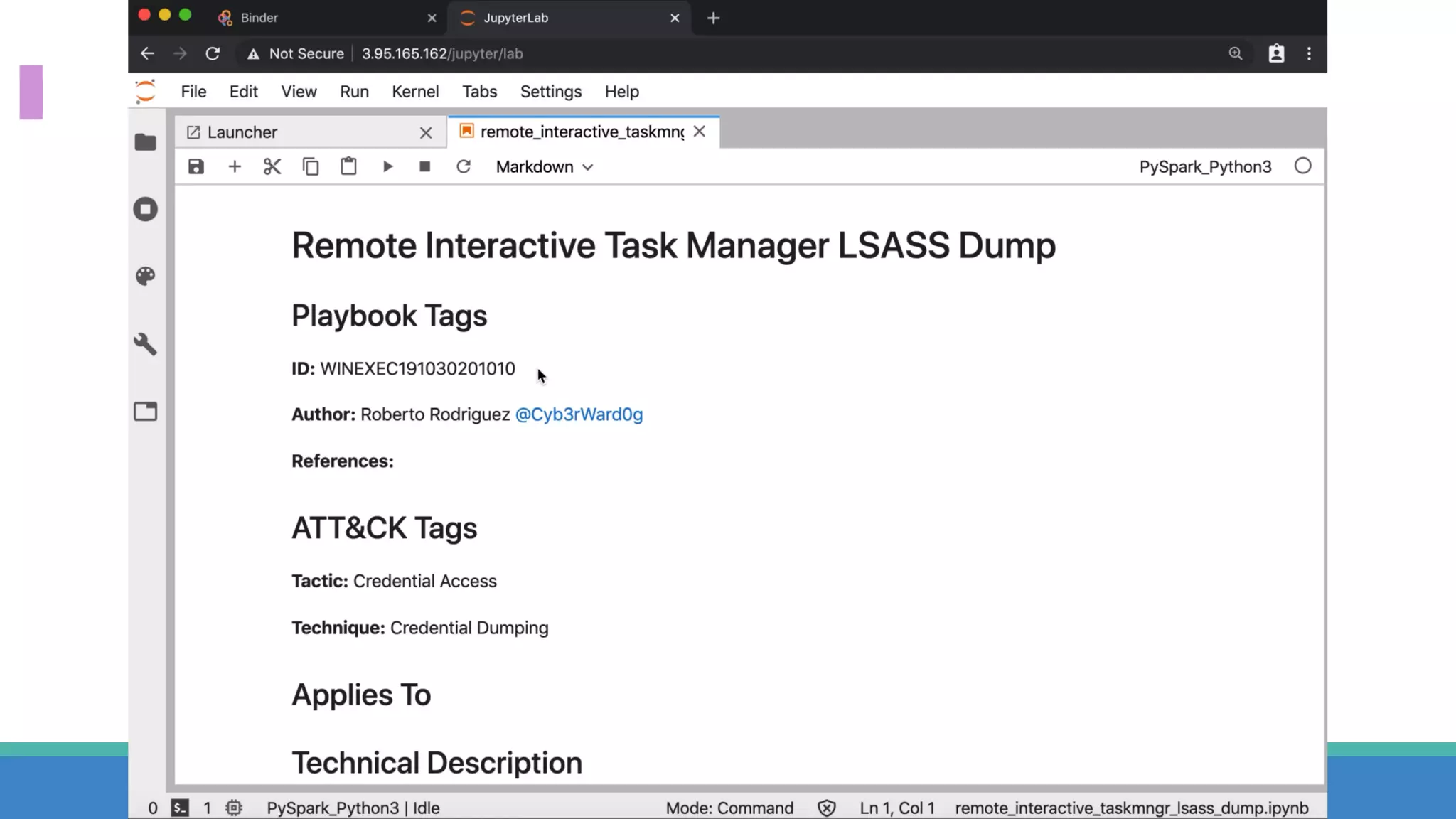Follow the @Cyb3rWard0g author link

click(x=579, y=414)
